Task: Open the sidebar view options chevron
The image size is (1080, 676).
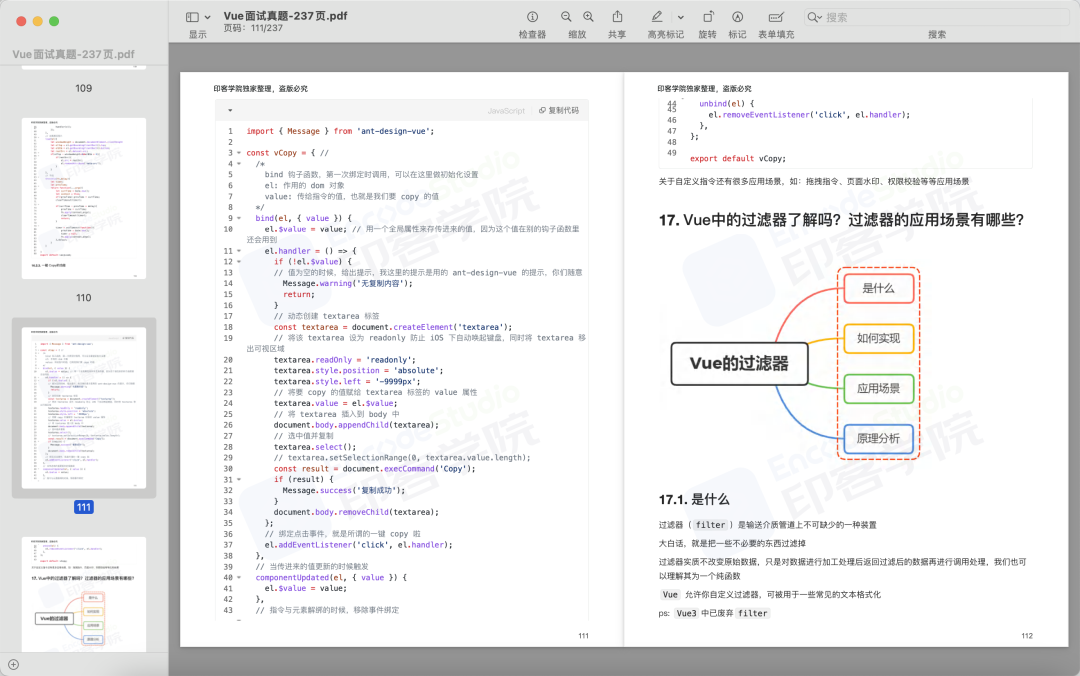Action: (207, 17)
